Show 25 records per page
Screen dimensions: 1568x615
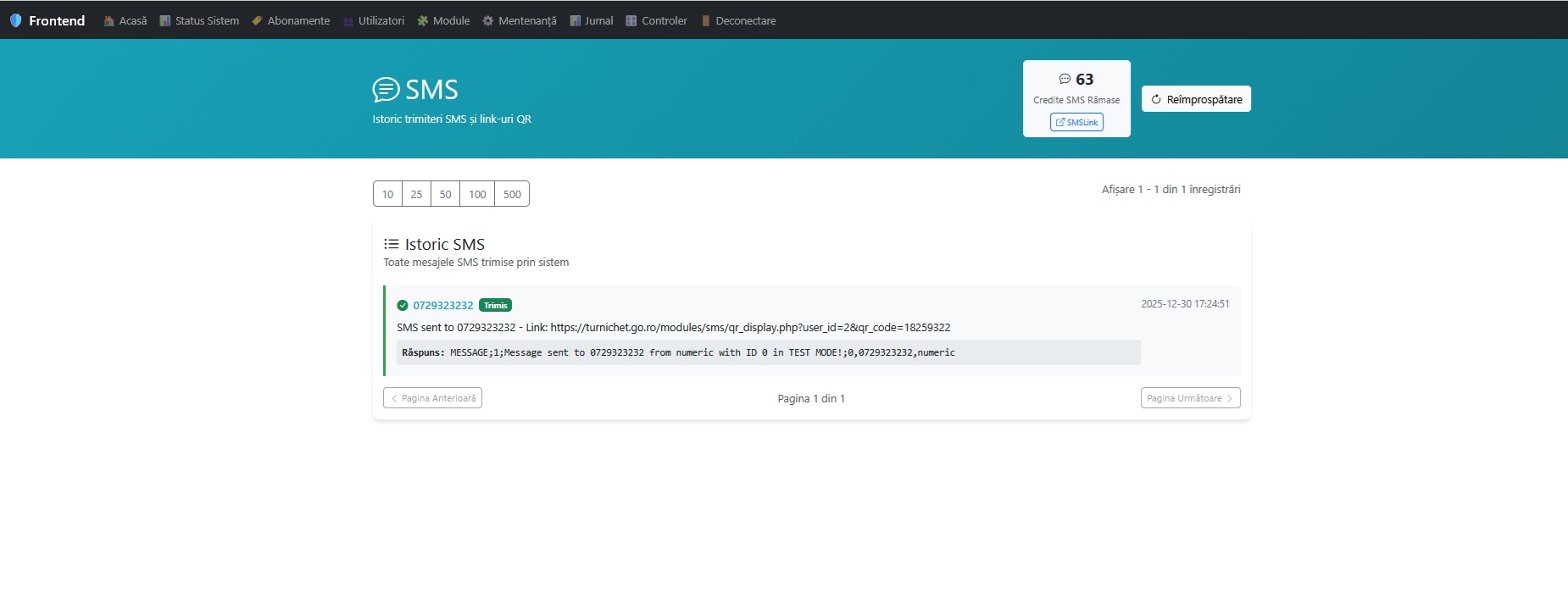pyautogui.click(x=416, y=194)
